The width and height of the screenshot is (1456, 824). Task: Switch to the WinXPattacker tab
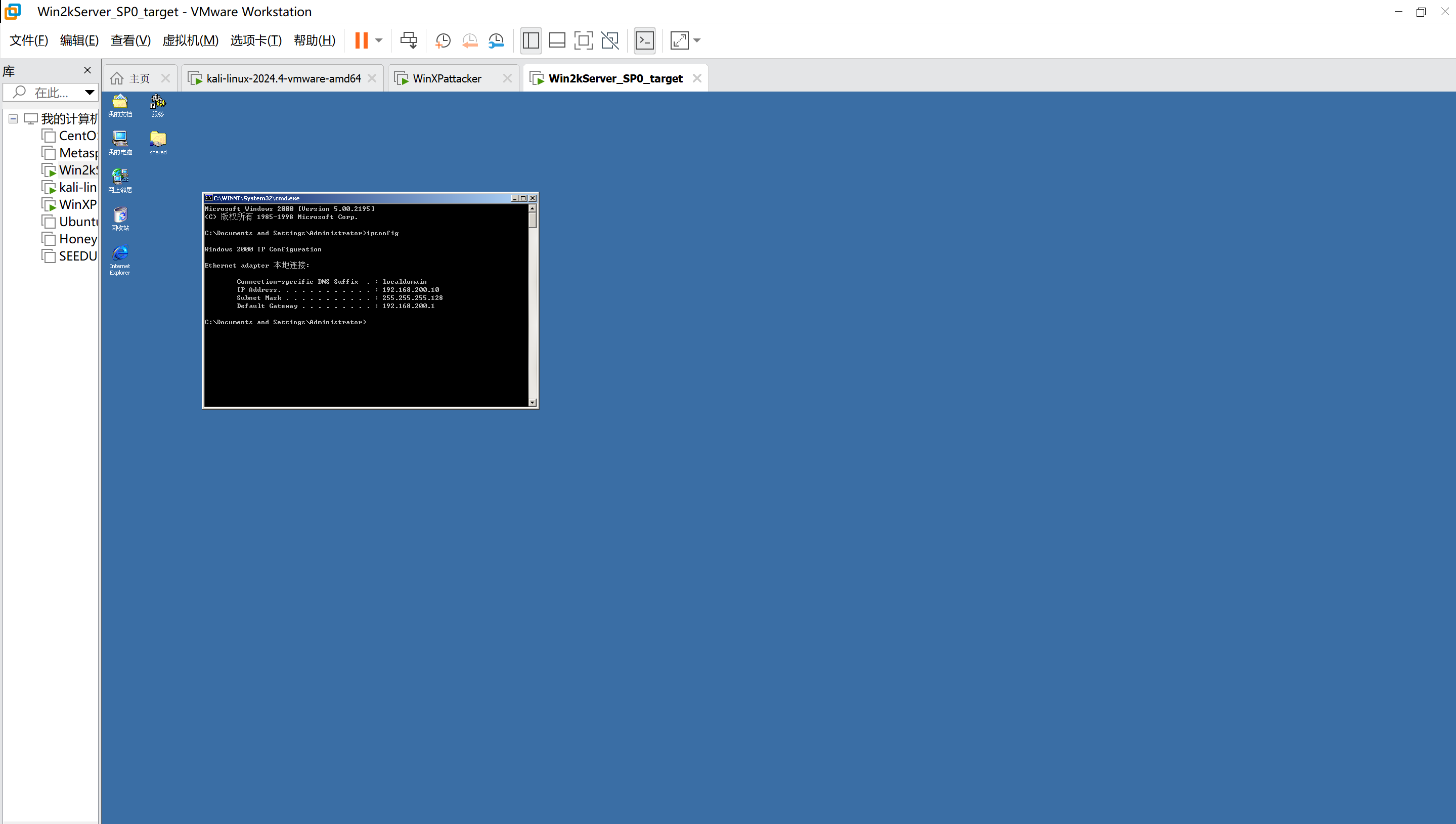[x=447, y=79]
